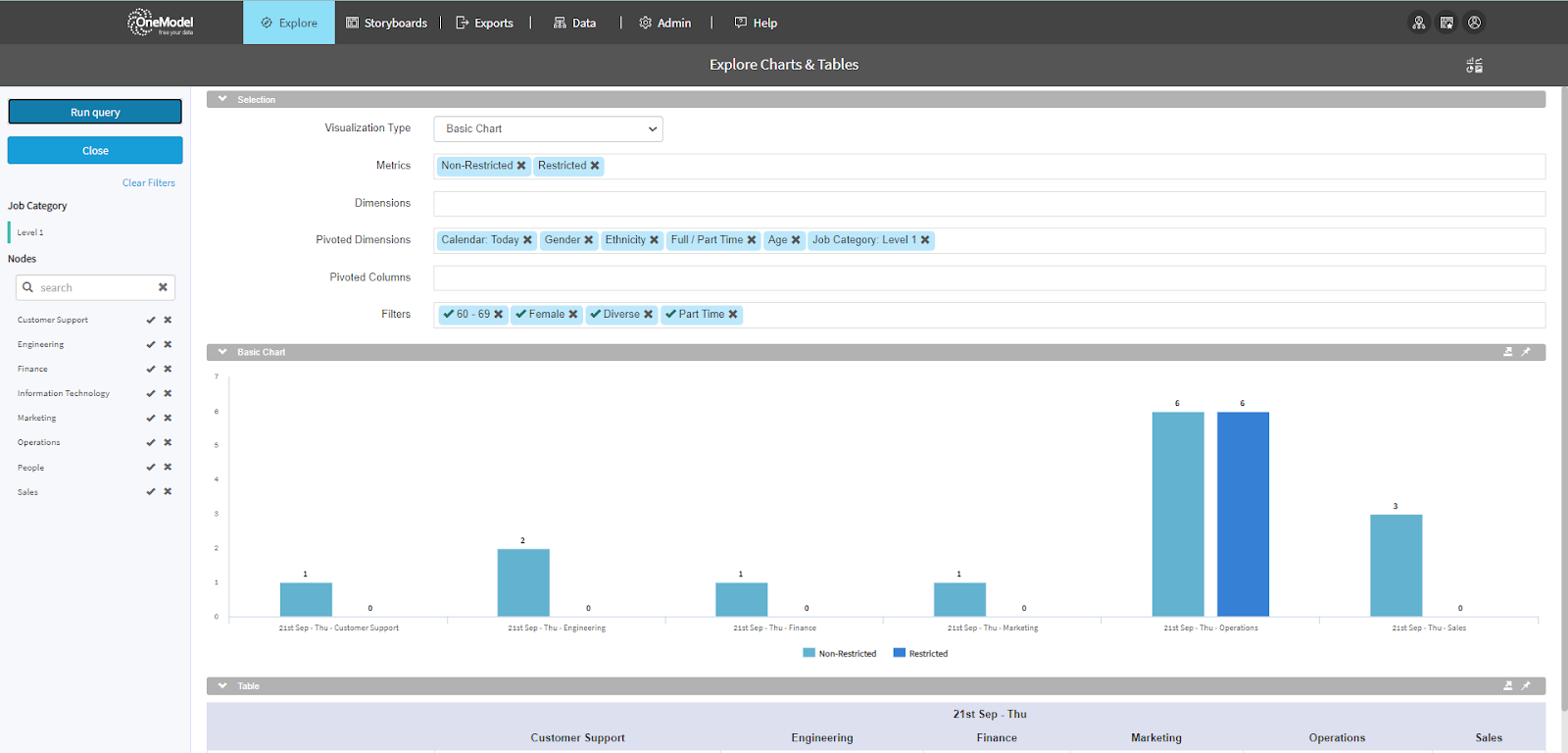The height and width of the screenshot is (753, 1568).
Task: Toggle the Restricted legend color swatch
Action: pyautogui.click(x=900, y=653)
